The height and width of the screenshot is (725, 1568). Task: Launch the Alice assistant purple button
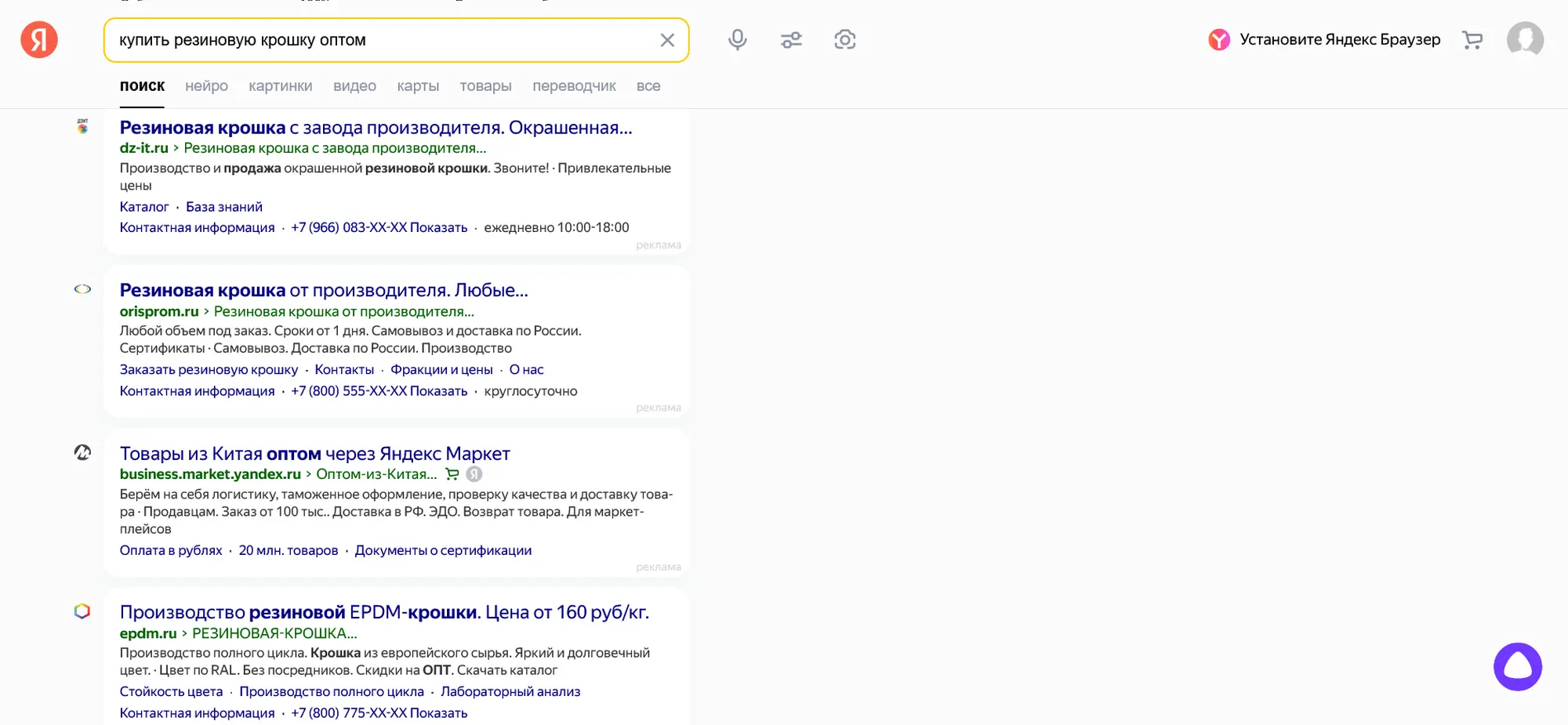click(1517, 667)
